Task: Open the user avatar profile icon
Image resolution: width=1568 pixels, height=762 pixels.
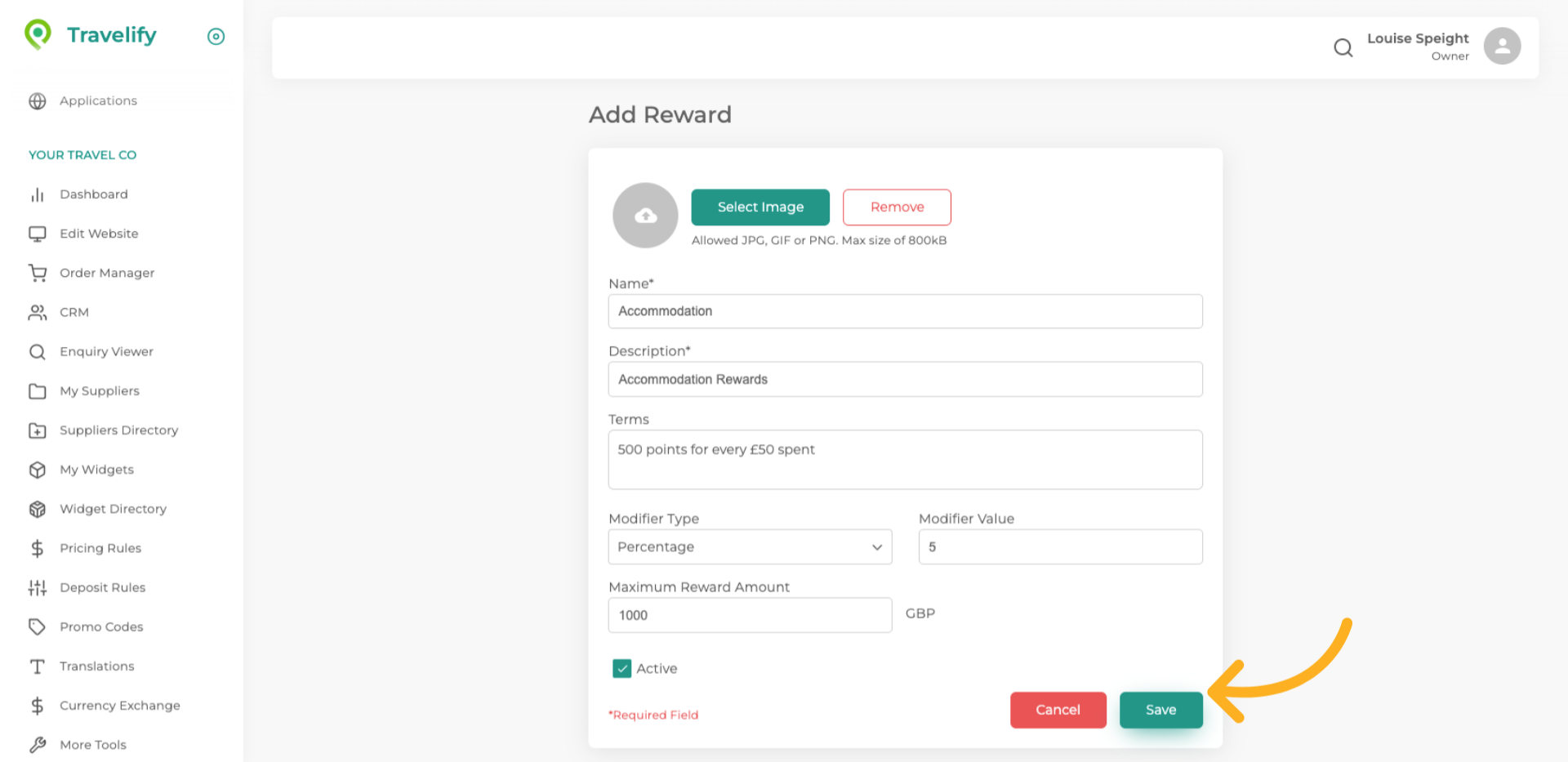Action: tap(1502, 46)
